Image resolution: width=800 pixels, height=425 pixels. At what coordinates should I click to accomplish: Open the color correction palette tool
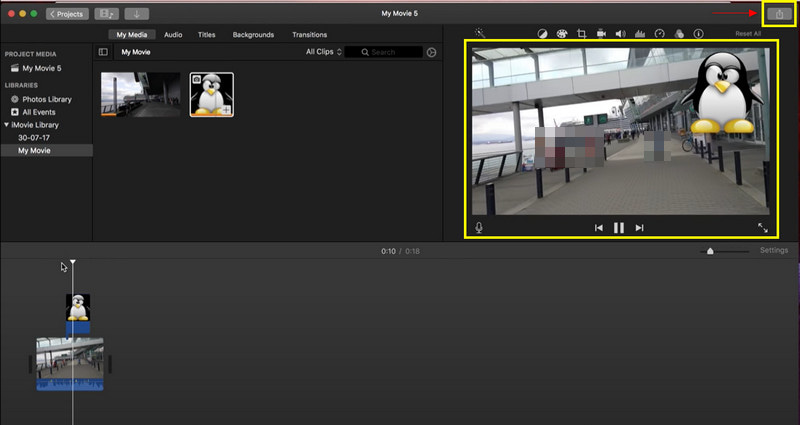pyautogui.click(x=562, y=34)
